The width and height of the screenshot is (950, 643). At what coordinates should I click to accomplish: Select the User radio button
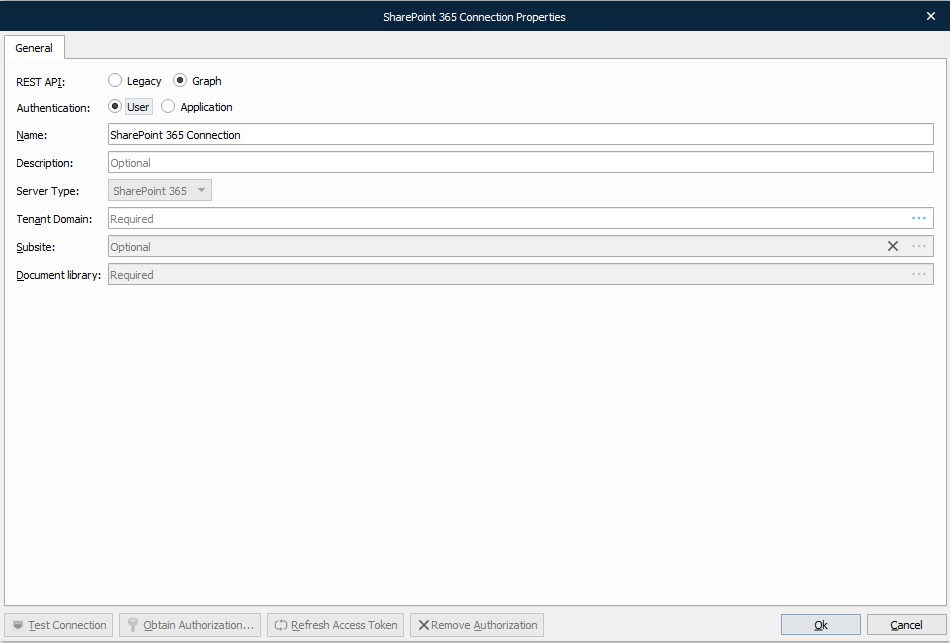point(115,106)
